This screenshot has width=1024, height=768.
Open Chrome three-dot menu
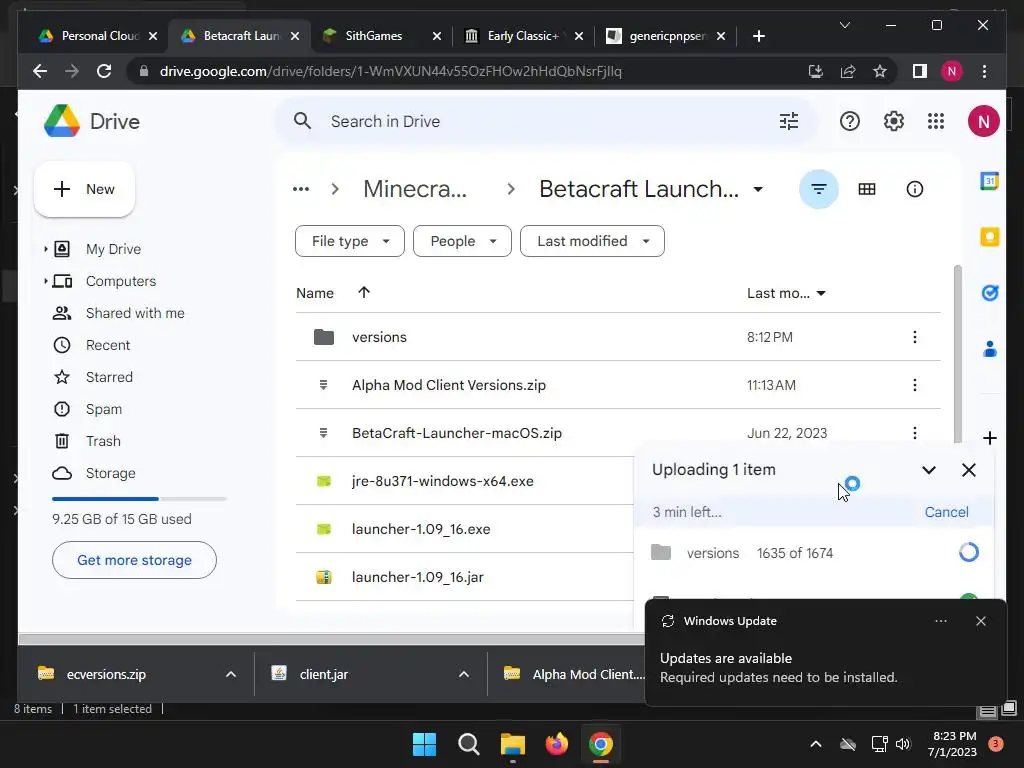(984, 71)
